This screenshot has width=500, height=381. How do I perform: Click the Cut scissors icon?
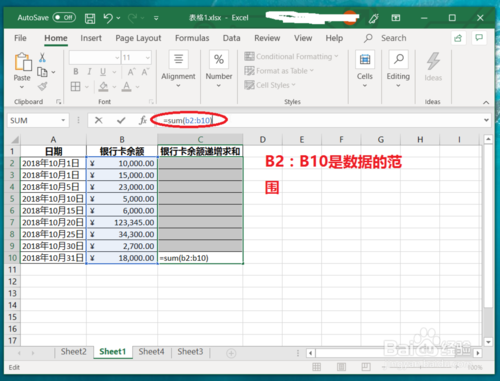[42, 57]
